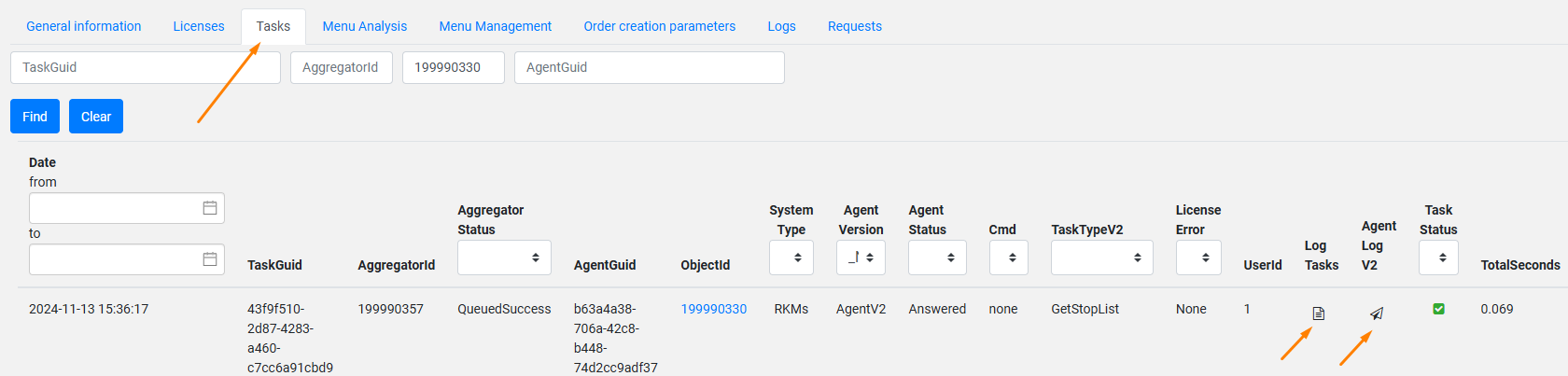Expand the System Type filter dropdown

[x=791, y=258]
